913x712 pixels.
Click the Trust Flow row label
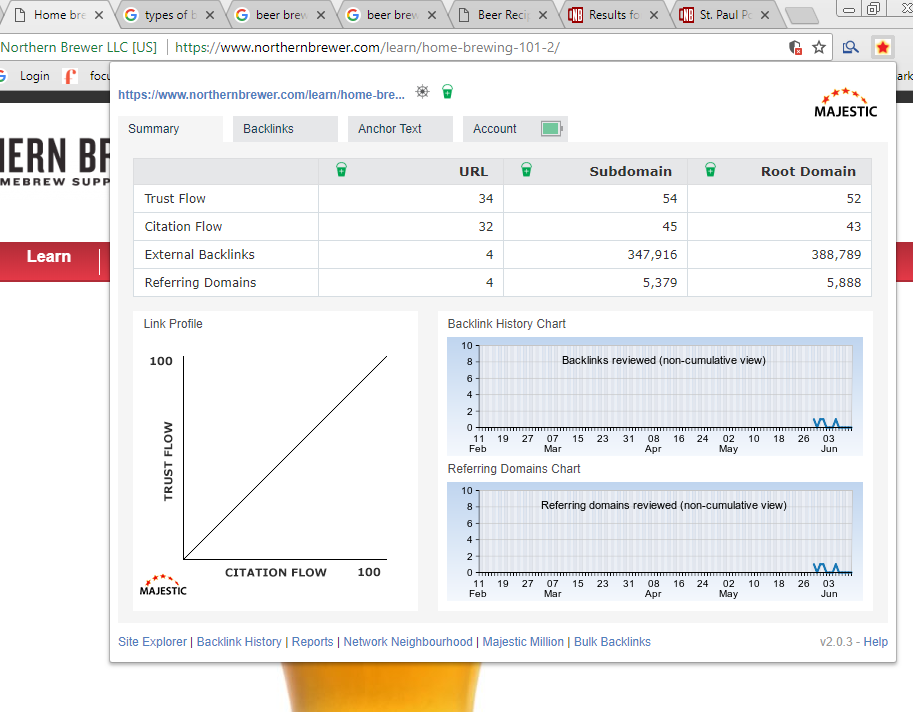[175, 199]
